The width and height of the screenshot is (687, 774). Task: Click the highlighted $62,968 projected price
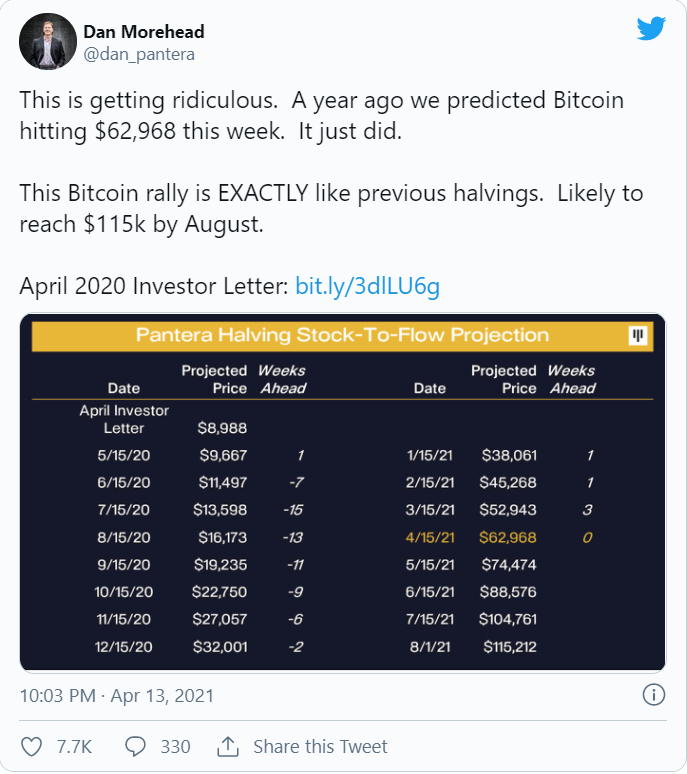tap(508, 538)
